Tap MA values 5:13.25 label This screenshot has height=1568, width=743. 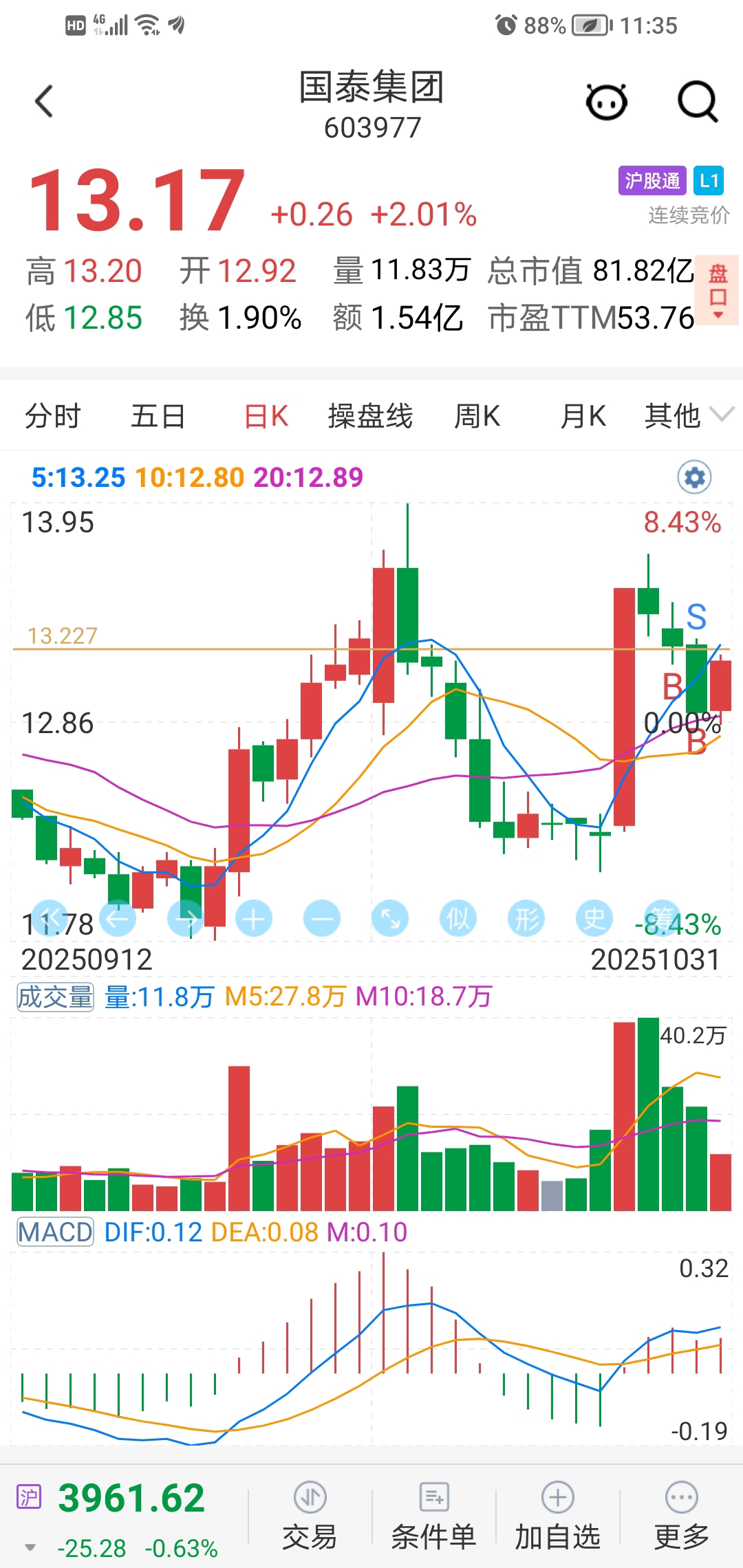pos(78,477)
